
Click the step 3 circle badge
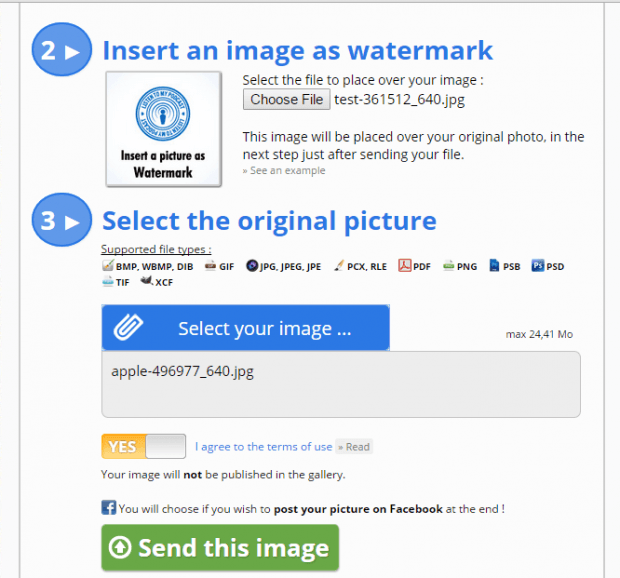point(62,220)
